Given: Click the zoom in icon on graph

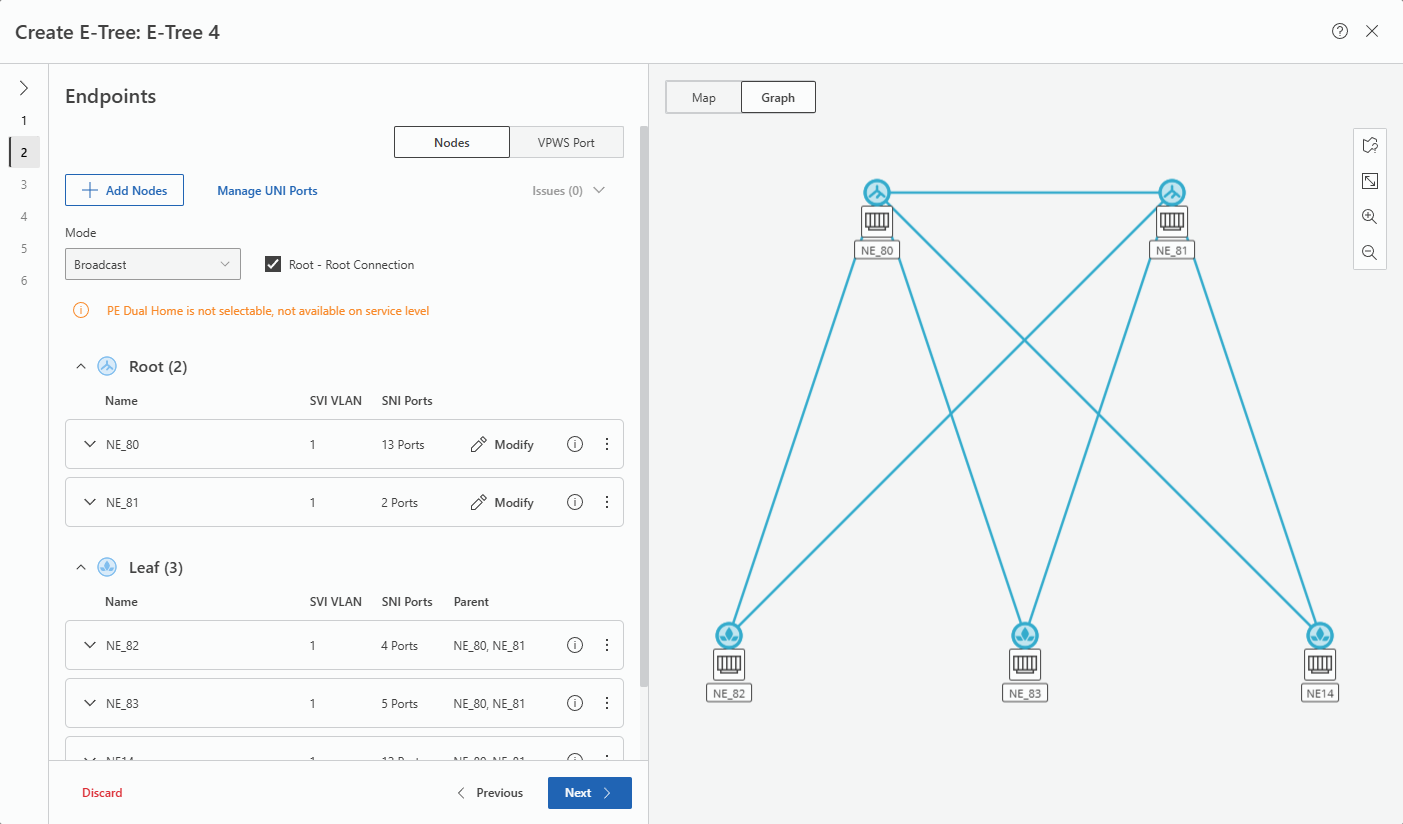Looking at the screenshot, I should coord(1370,217).
